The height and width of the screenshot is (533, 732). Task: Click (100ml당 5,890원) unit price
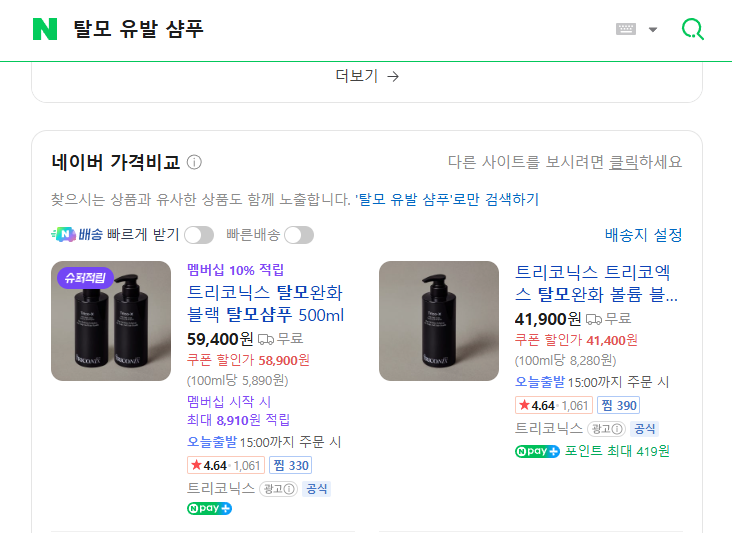tap(238, 380)
